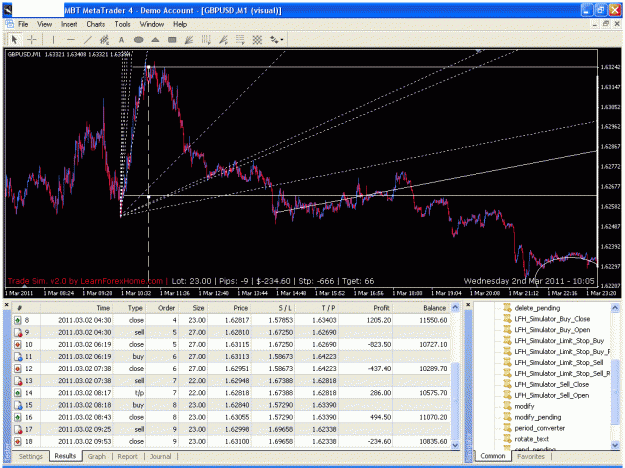Switch to the Graph tab
625x468 pixels.
(x=97, y=456)
